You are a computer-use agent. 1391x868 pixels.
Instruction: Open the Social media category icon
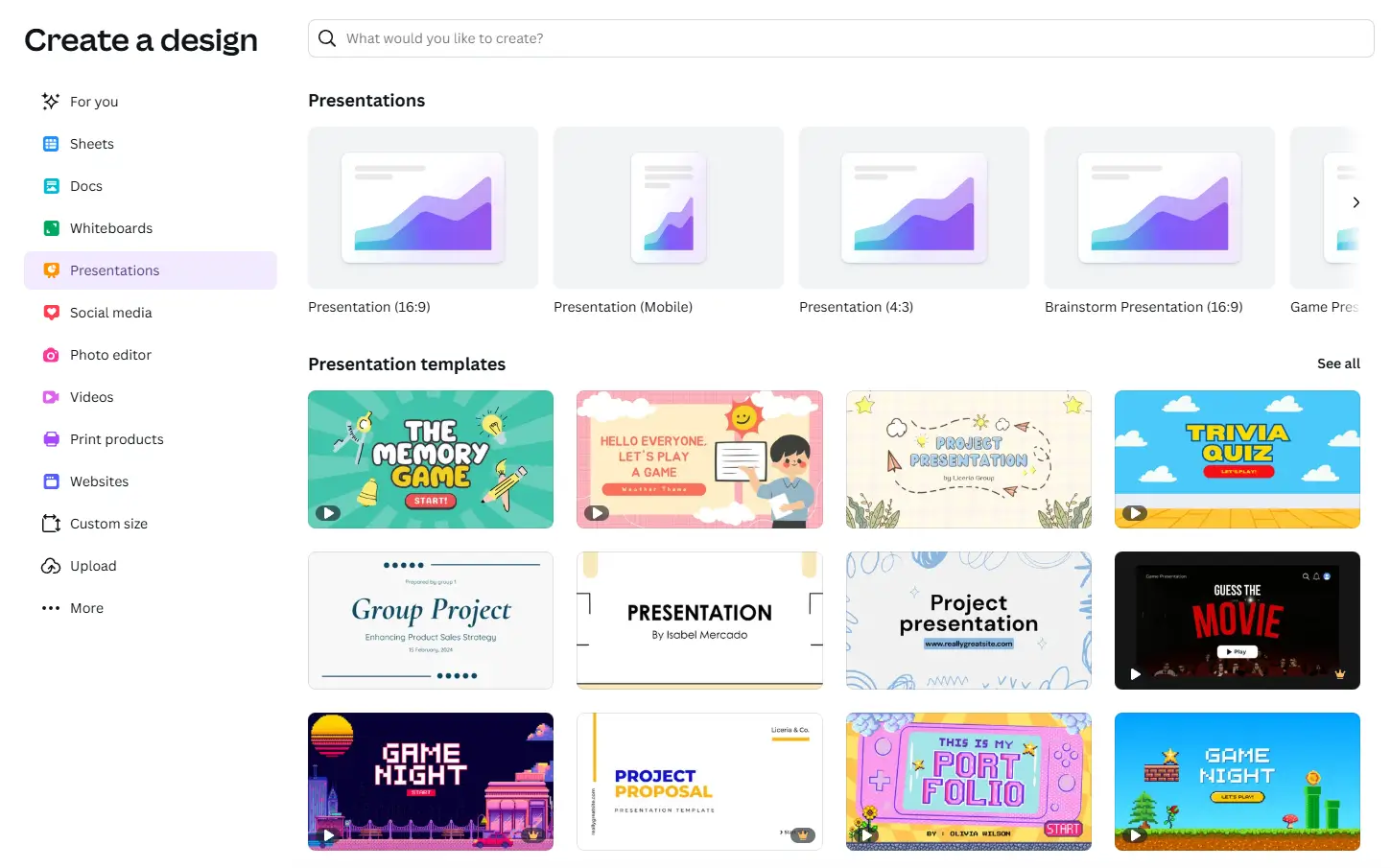coord(50,312)
